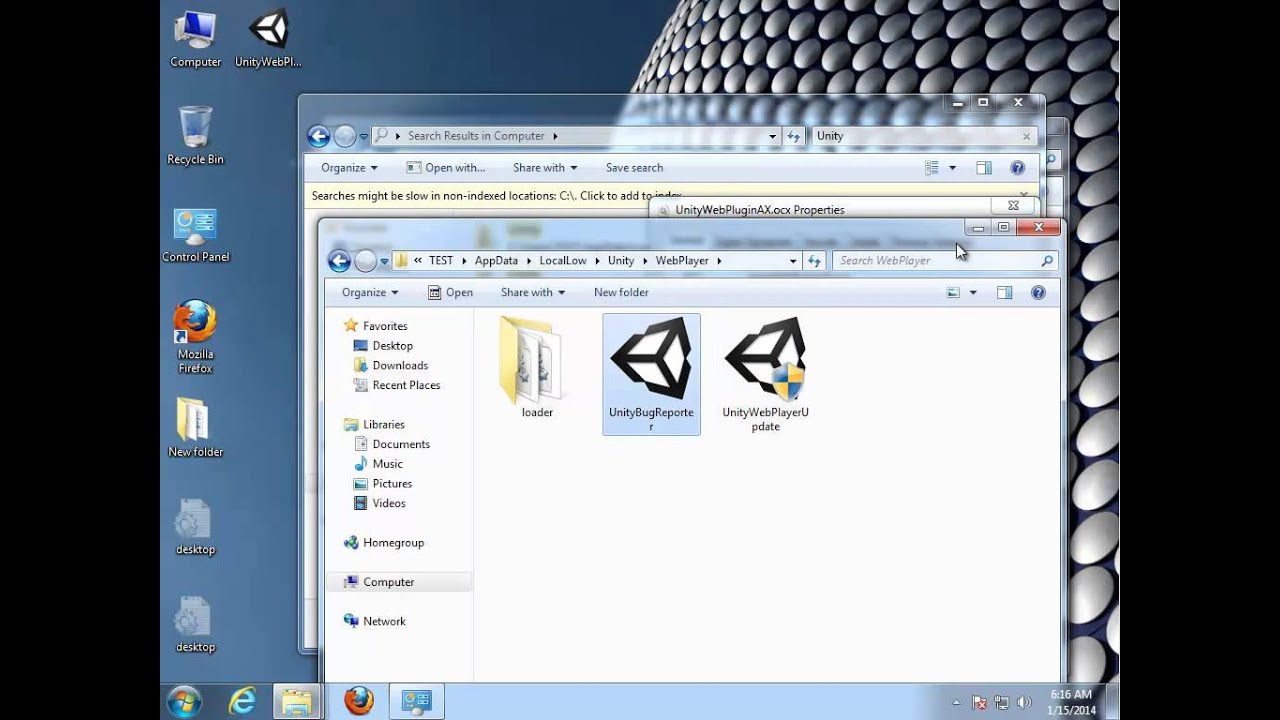
Task: Open Computer desktop icon
Action: click(x=195, y=40)
